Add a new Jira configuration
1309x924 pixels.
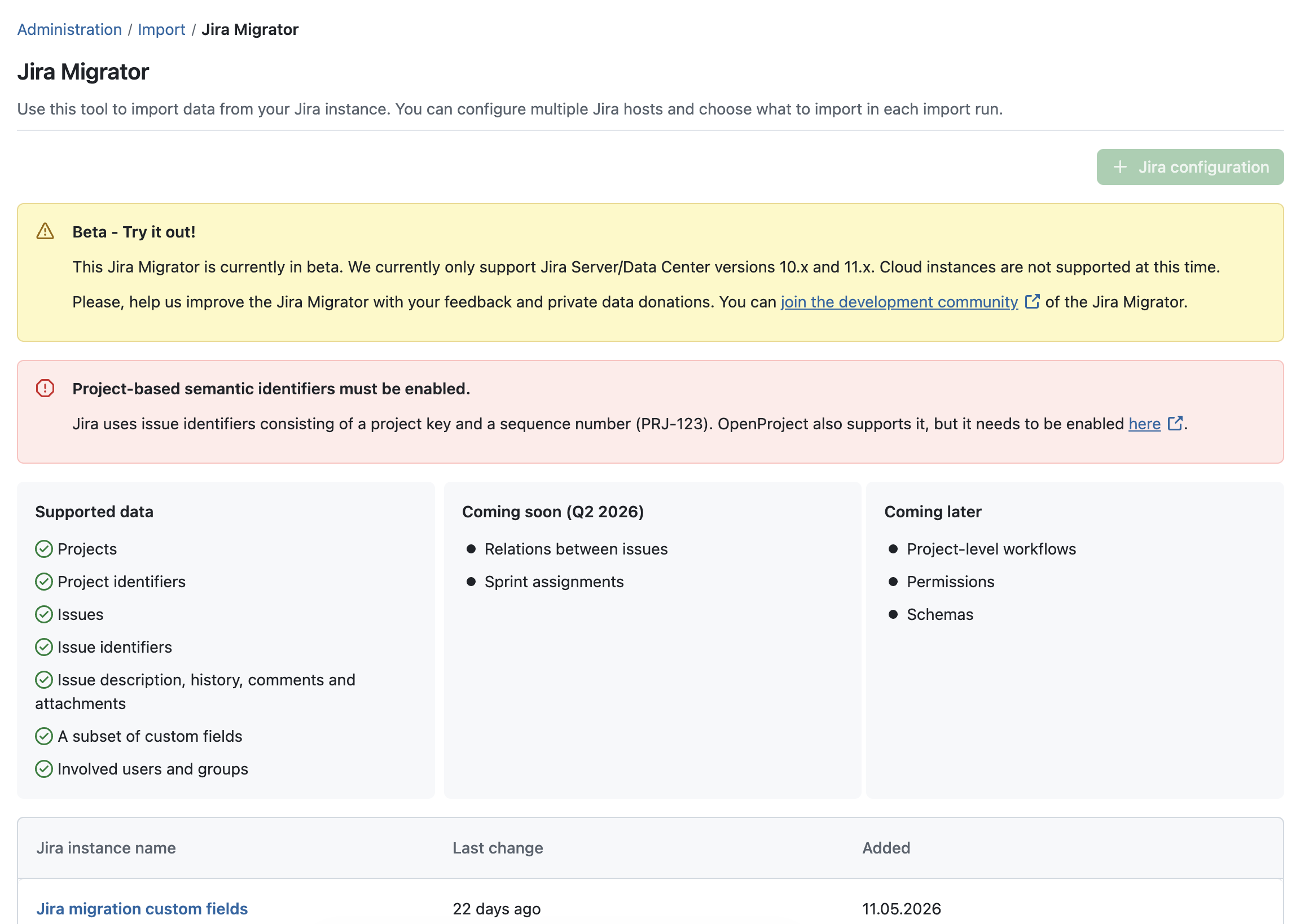(1190, 167)
